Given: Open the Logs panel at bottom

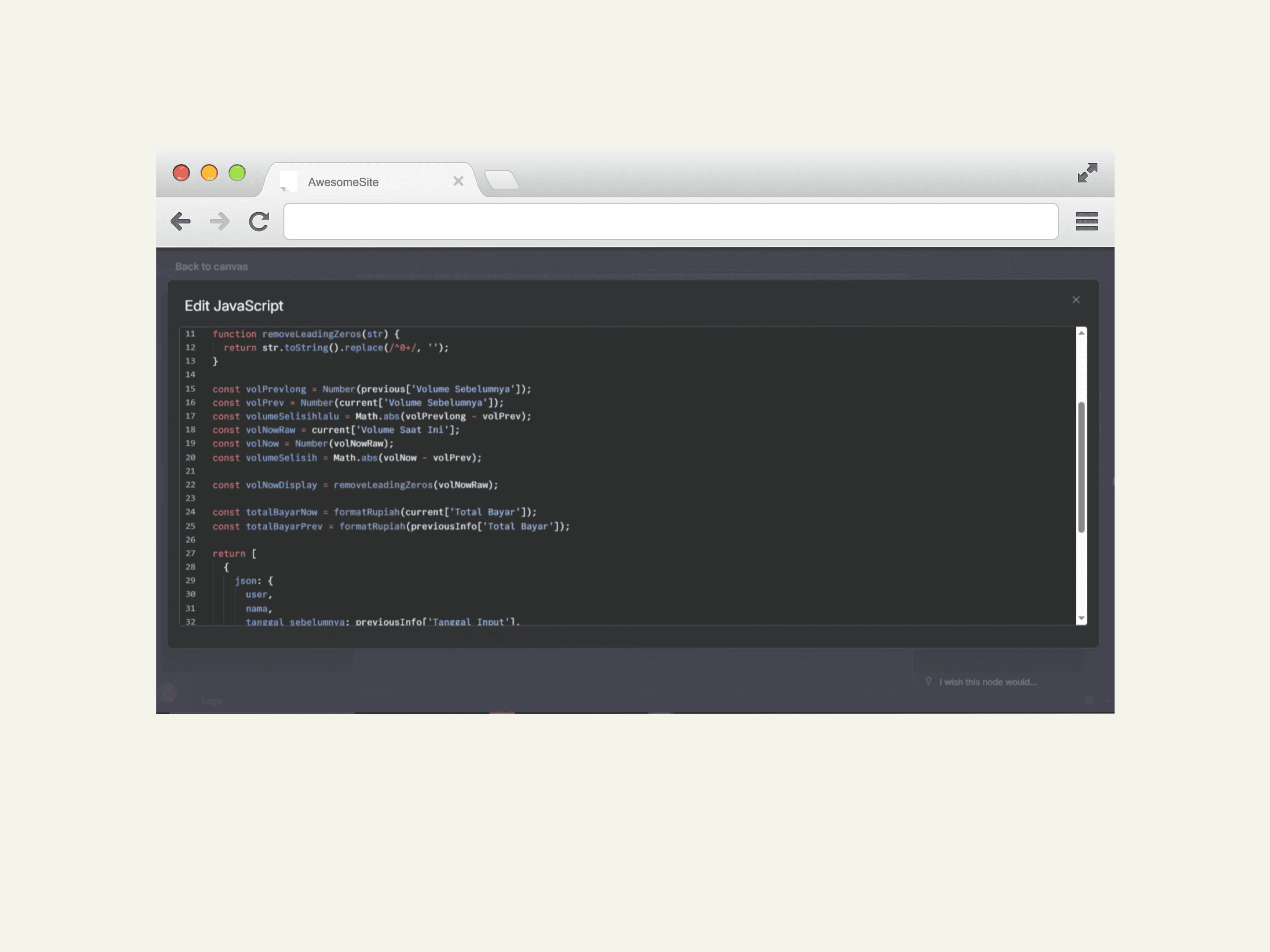Looking at the screenshot, I should [211, 701].
